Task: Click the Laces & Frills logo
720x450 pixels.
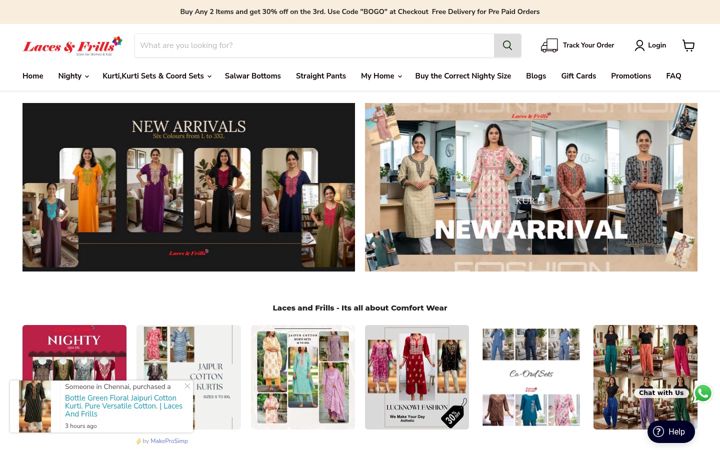Action: point(73,46)
